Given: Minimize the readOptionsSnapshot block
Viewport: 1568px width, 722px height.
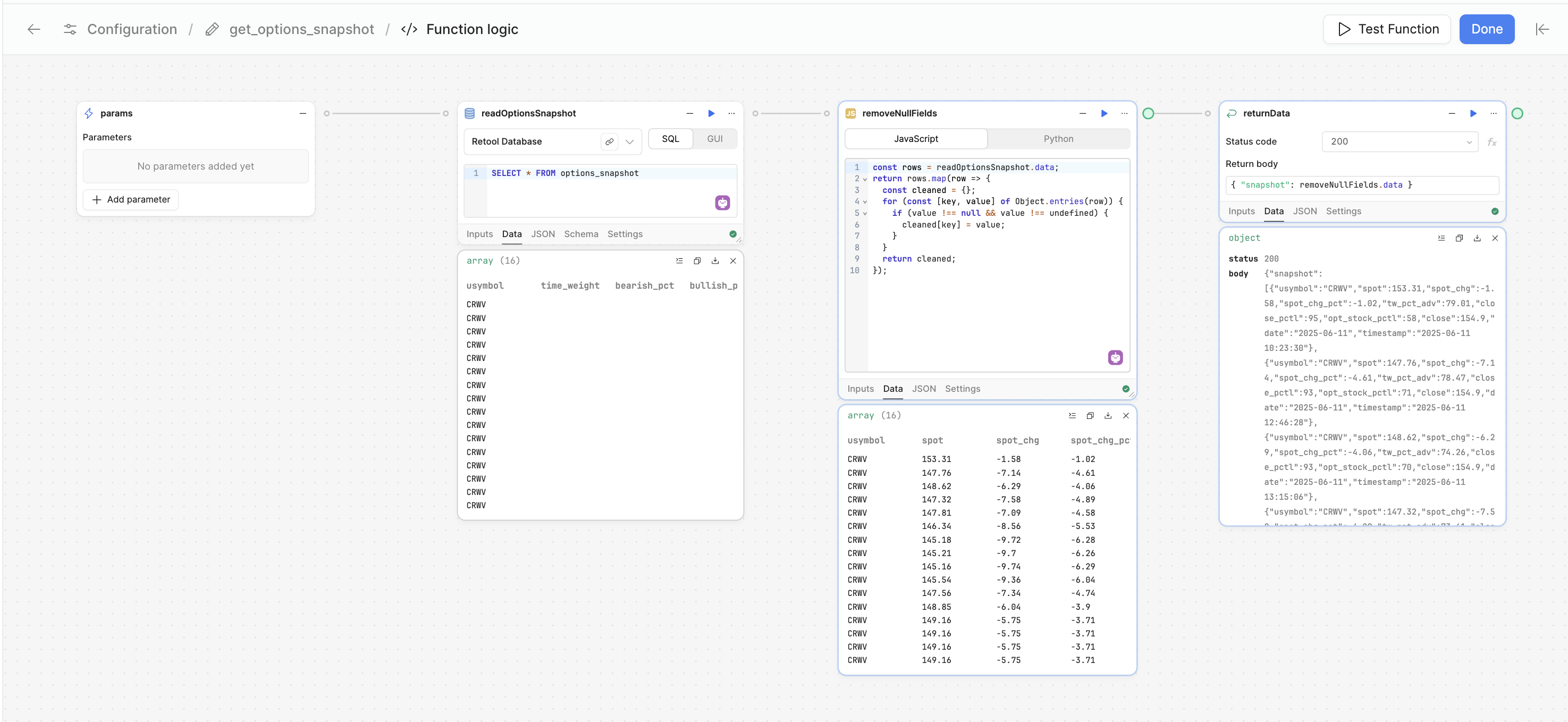Looking at the screenshot, I should (x=689, y=113).
